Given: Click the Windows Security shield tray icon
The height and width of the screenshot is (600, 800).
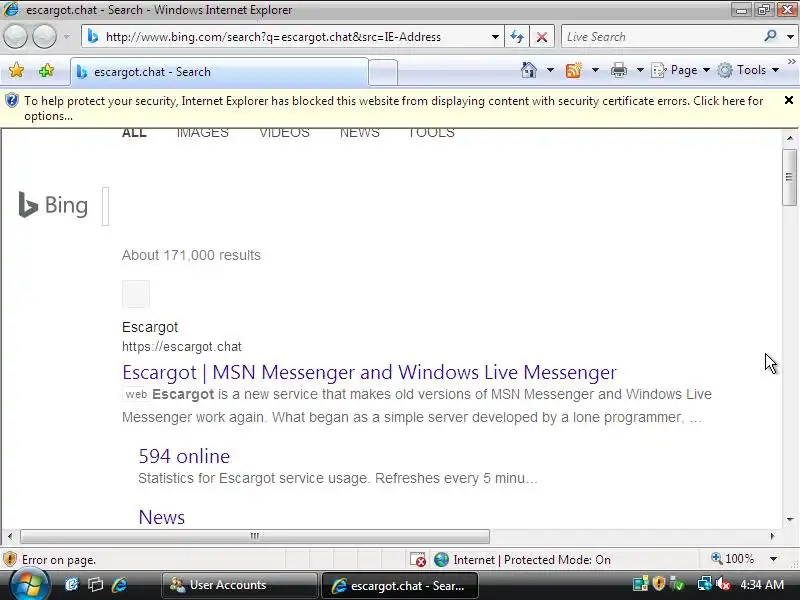Looking at the screenshot, I should pos(659,584).
